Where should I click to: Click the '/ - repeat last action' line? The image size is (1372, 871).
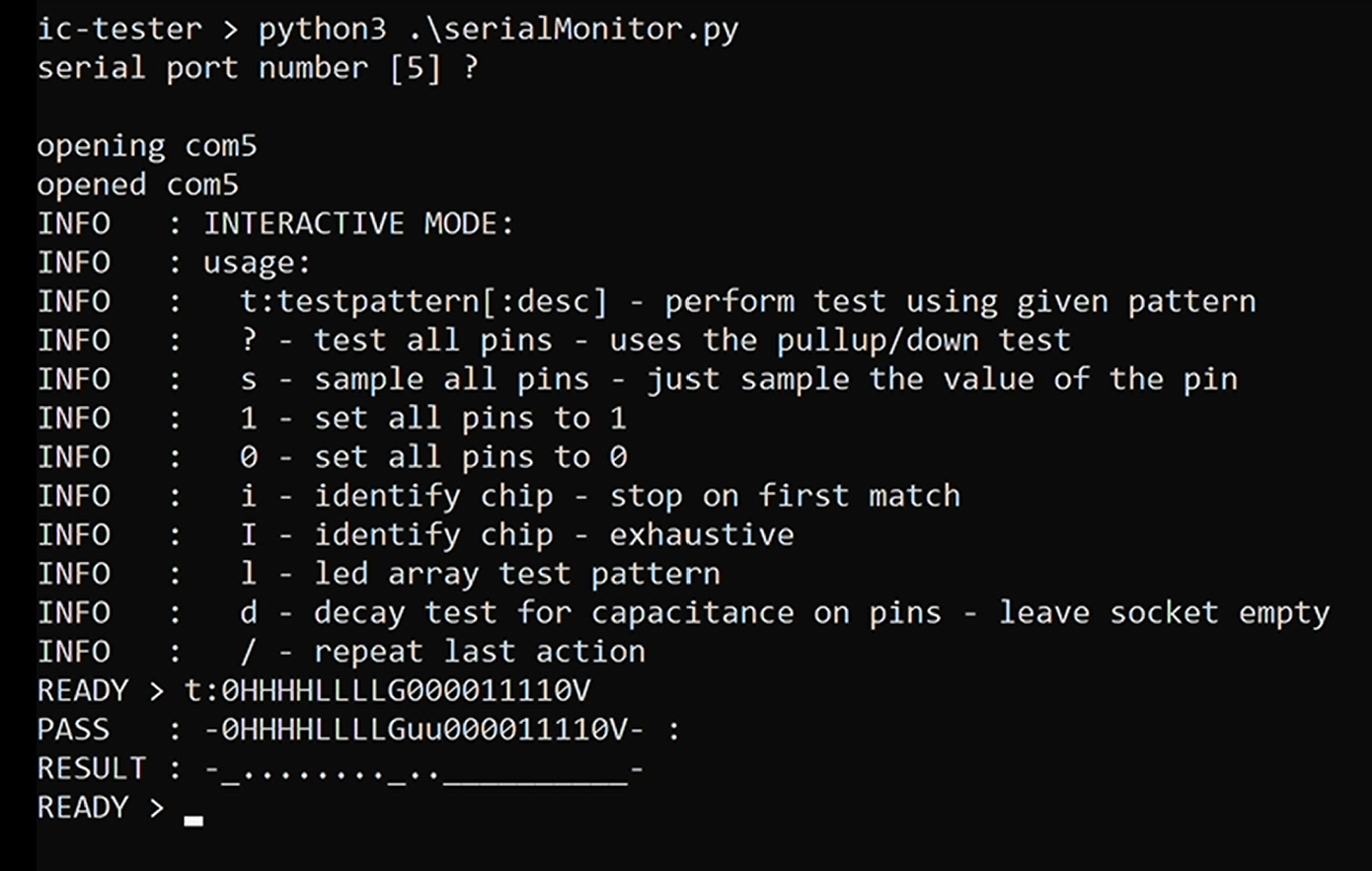pos(342,652)
